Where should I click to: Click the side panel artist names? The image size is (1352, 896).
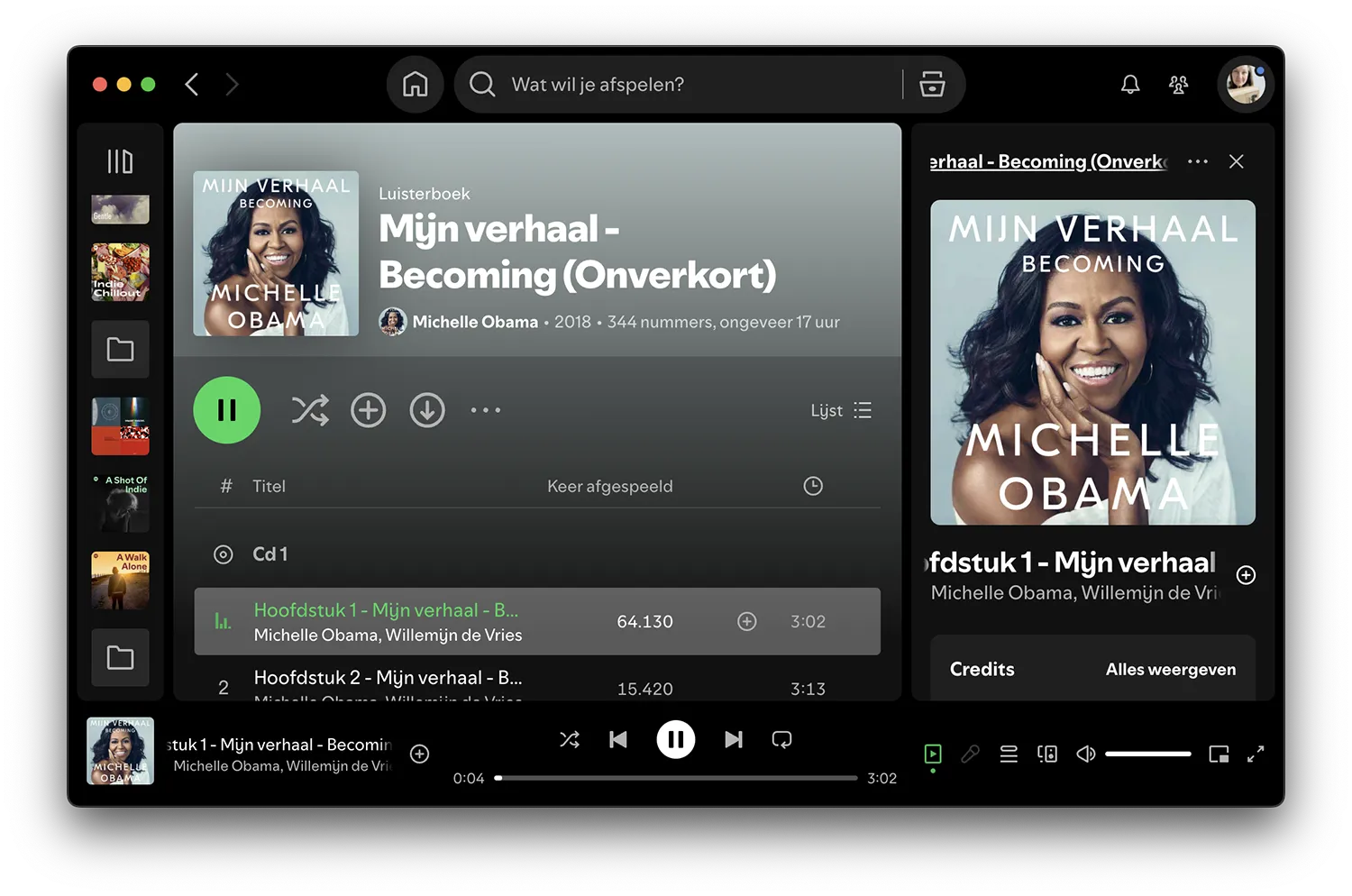pos(1075,593)
